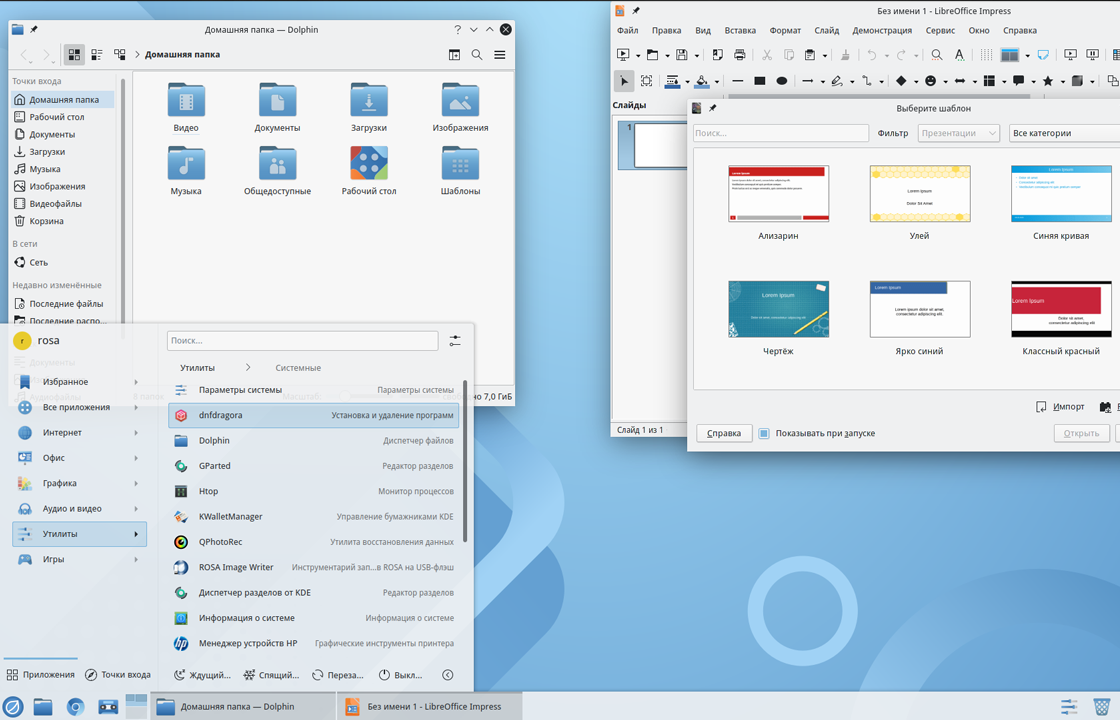Open the 'Вставка' menu in Impress
This screenshot has height=720, width=1120.
coord(740,31)
